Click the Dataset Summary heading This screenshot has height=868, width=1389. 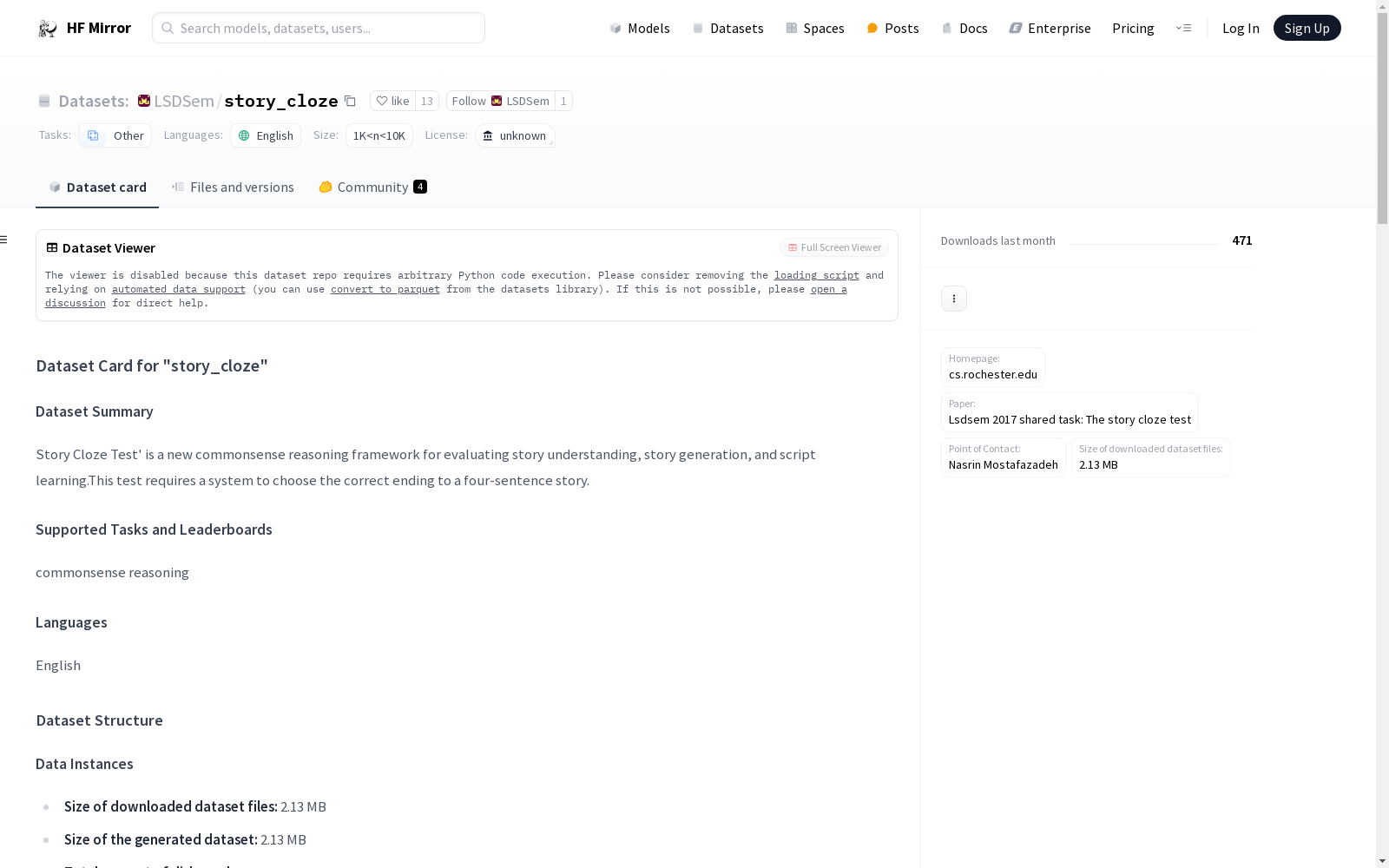[95, 411]
